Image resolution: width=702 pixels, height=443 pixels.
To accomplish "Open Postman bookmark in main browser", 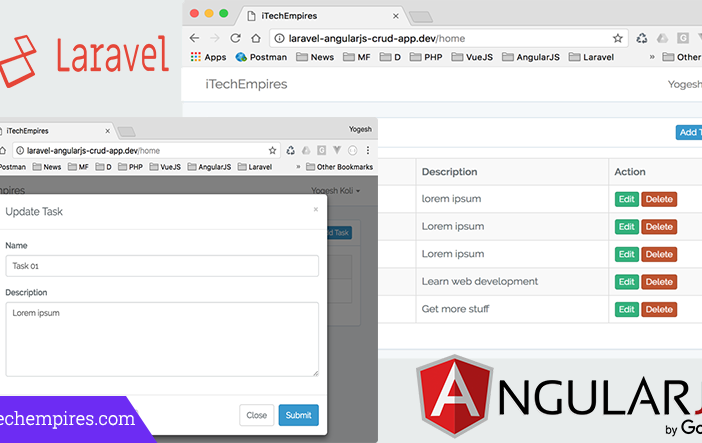I will pyautogui.click(x=261, y=57).
